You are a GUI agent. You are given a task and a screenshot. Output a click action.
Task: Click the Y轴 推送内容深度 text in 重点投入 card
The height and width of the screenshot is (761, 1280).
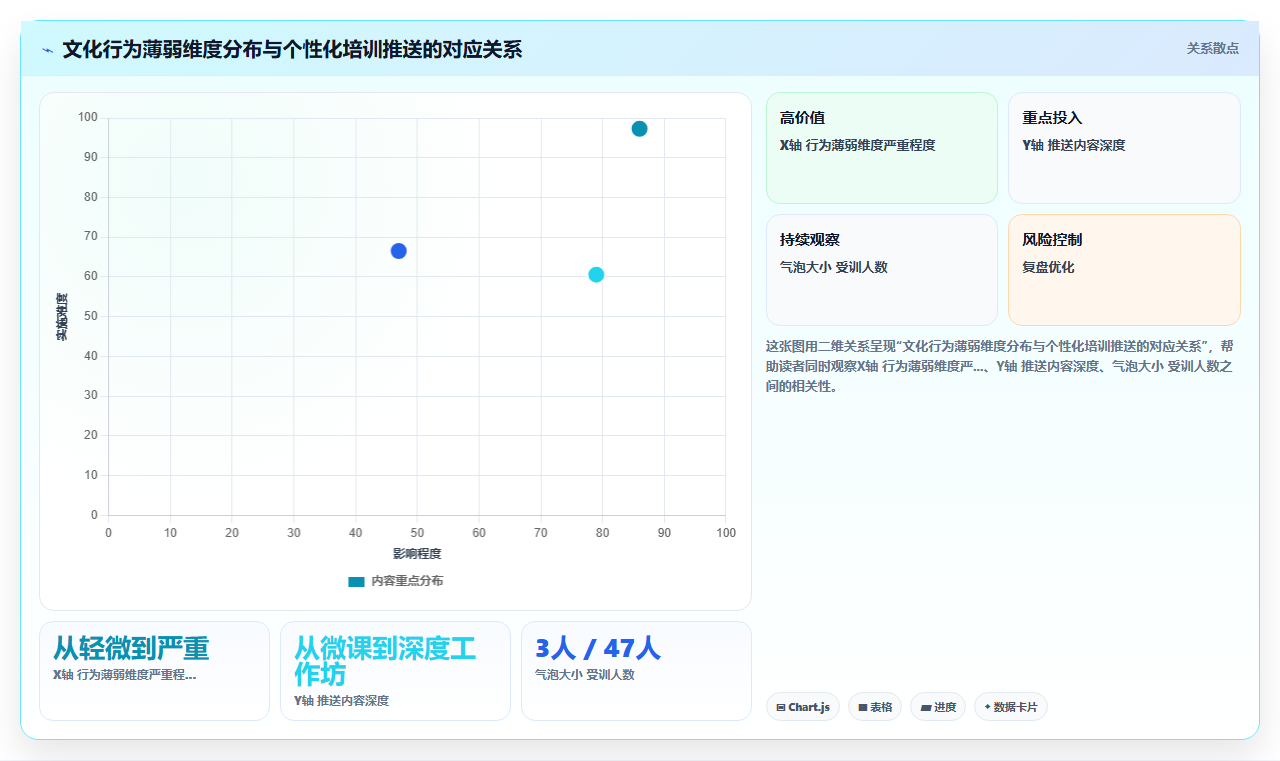(x=1073, y=145)
